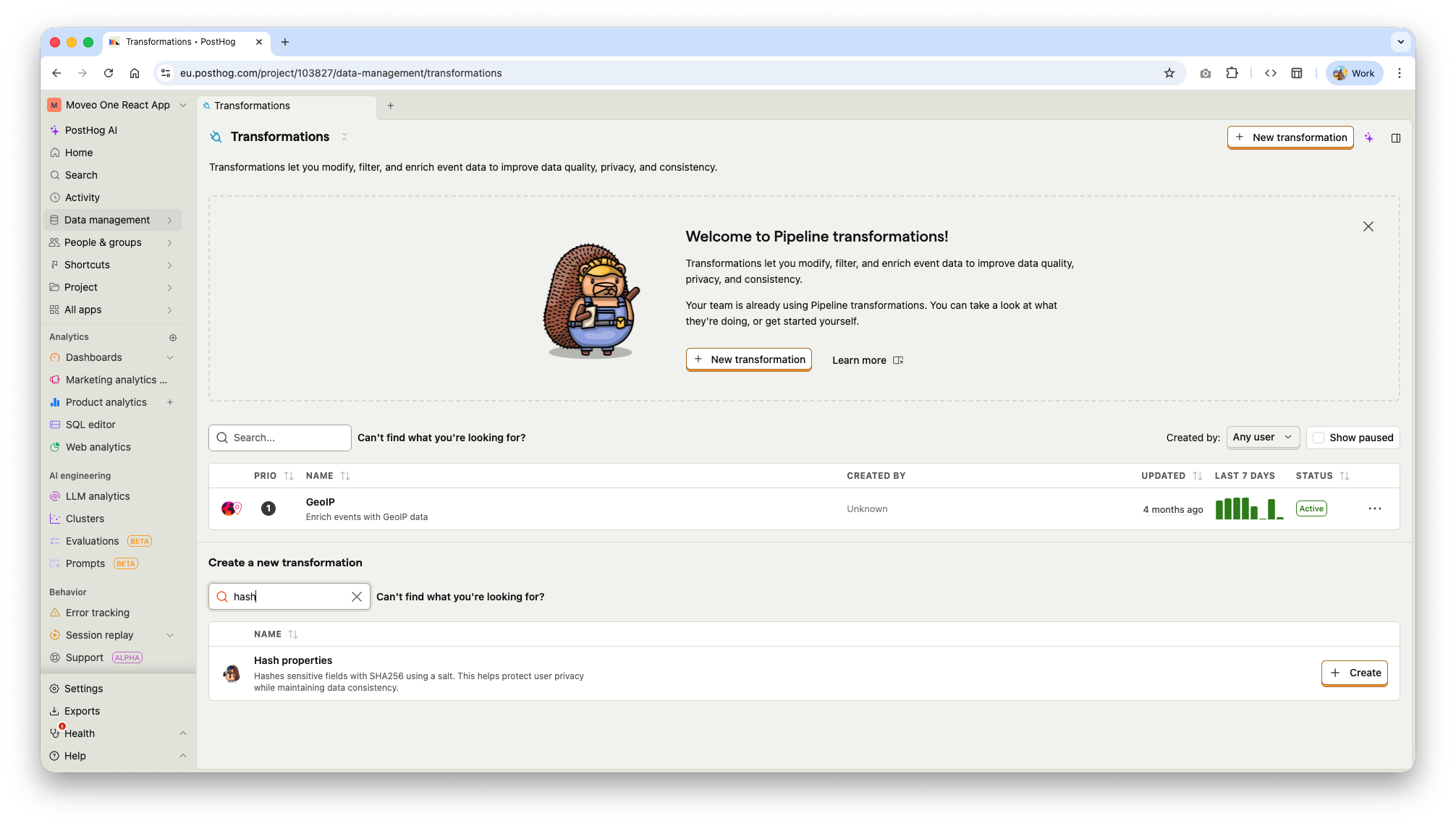Image resolution: width=1456 pixels, height=826 pixels.
Task: Open Exports in sidebar
Action: pyautogui.click(x=82, y=711)
